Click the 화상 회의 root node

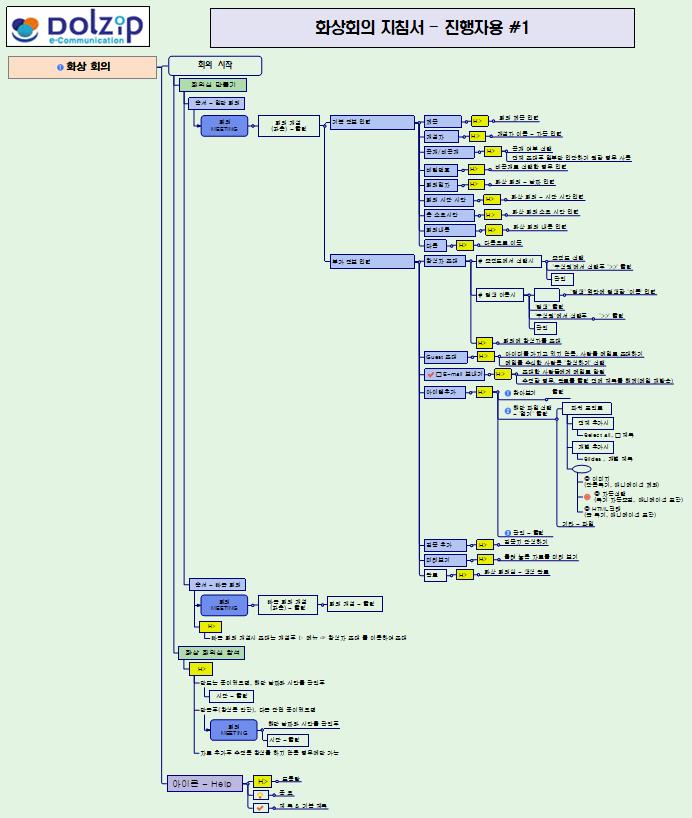(82, 68)
